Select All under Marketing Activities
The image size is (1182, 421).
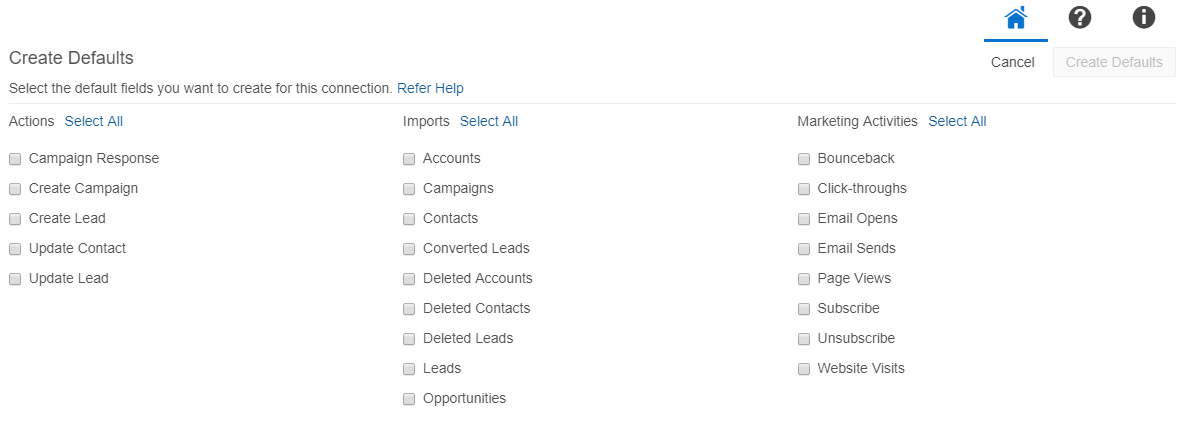[x=957, y=121]
